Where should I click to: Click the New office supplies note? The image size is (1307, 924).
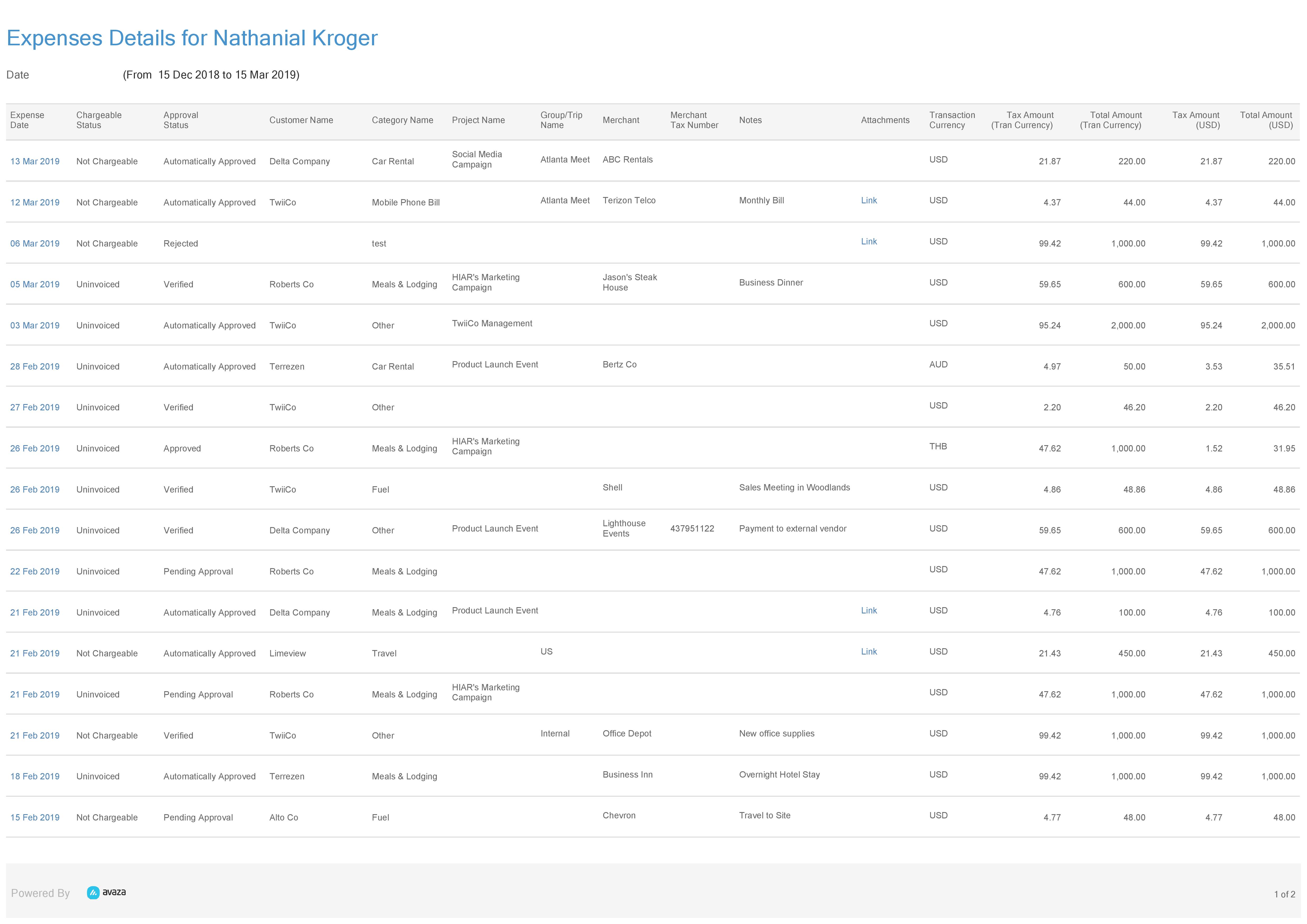(776, 733)
